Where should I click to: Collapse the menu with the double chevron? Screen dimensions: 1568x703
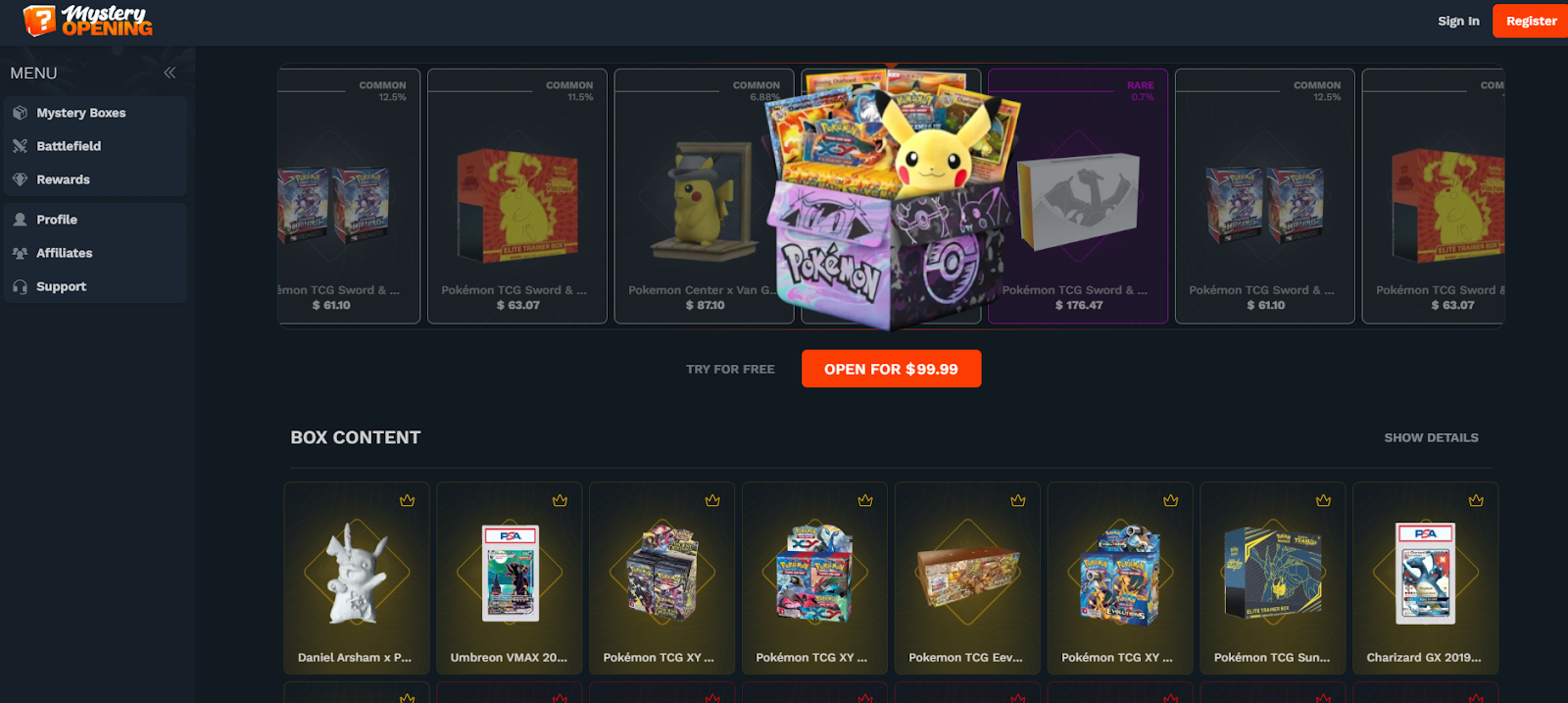170,73
